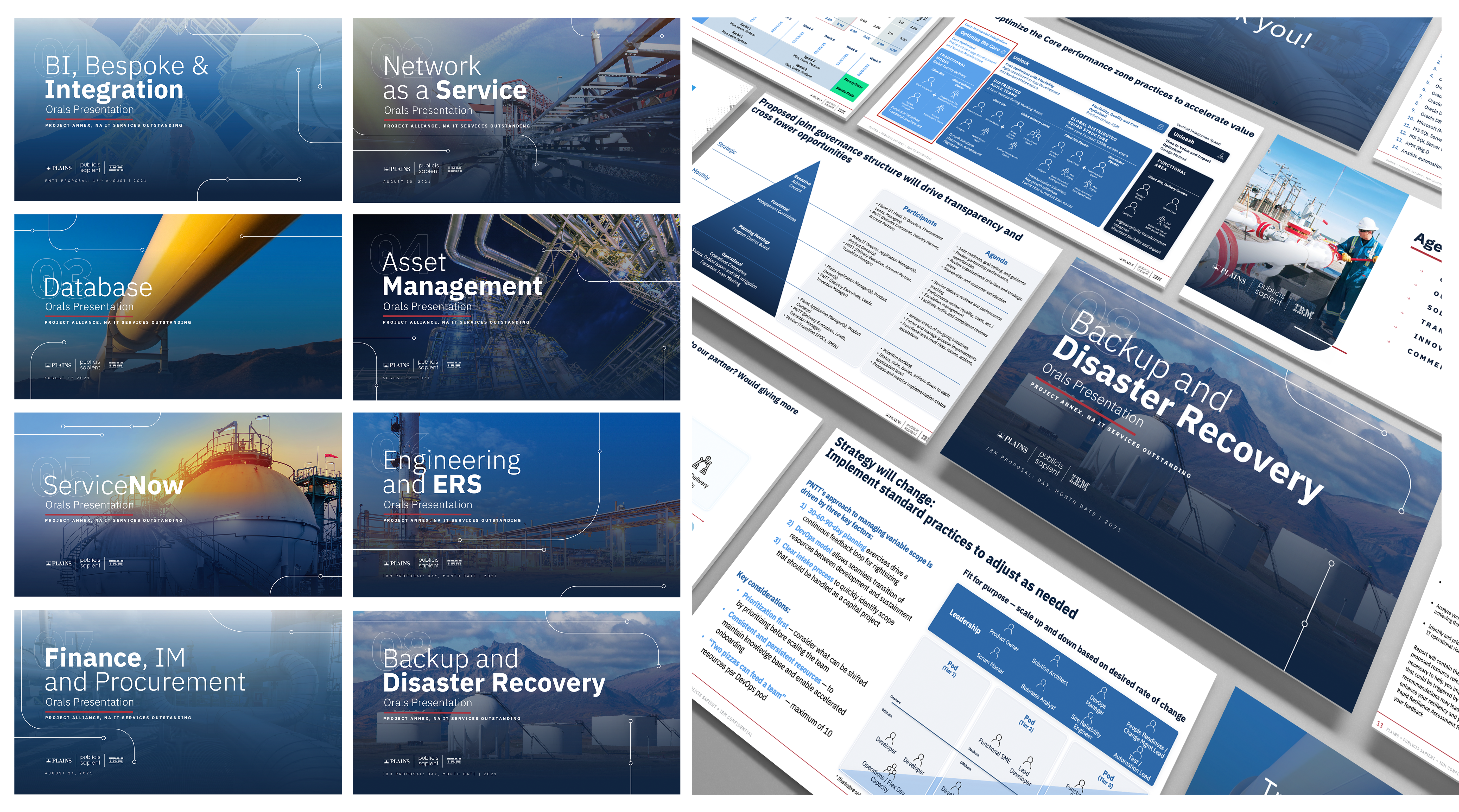Click the 'Pod (Tier 1)' box label
This screenshot has width=1459, height=812.
tap(950, 669)
